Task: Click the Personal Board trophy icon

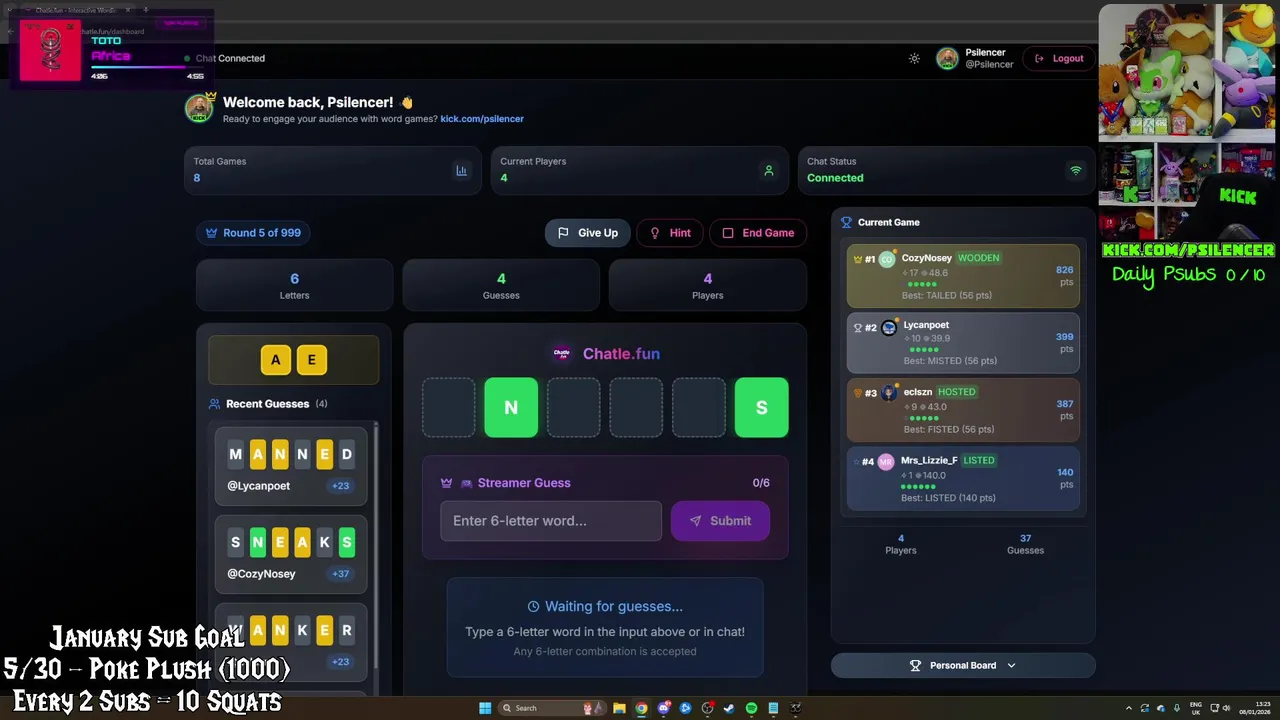Action: pyautogui.click(x=915, y=665)
